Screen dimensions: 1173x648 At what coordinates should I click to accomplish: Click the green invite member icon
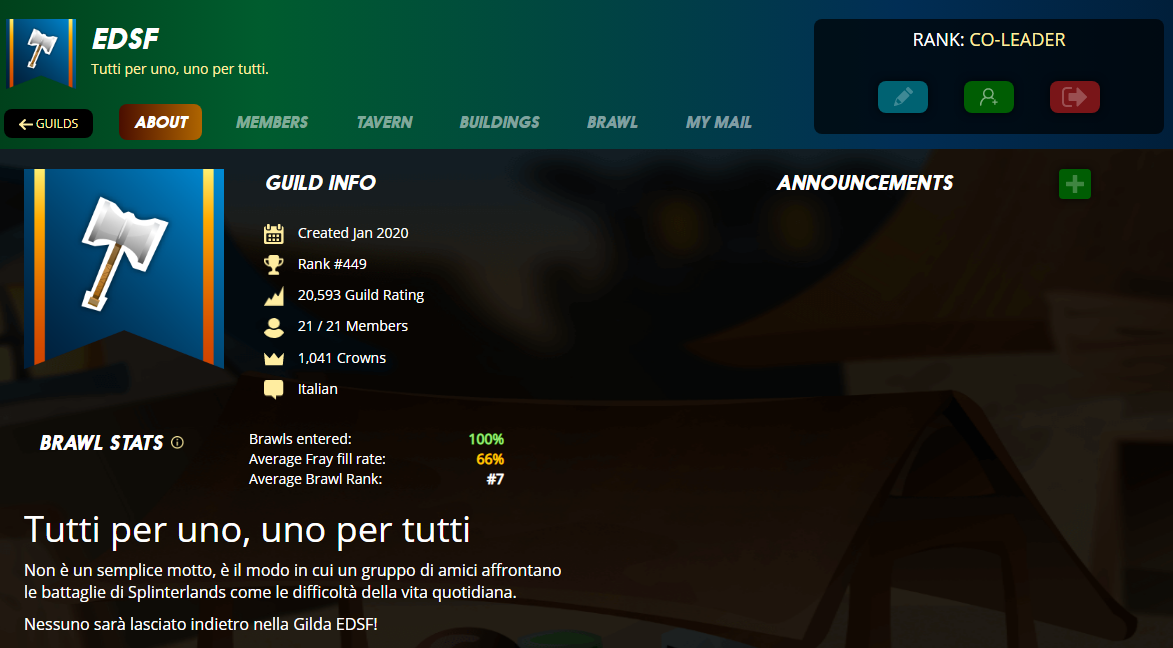(989, 97)
